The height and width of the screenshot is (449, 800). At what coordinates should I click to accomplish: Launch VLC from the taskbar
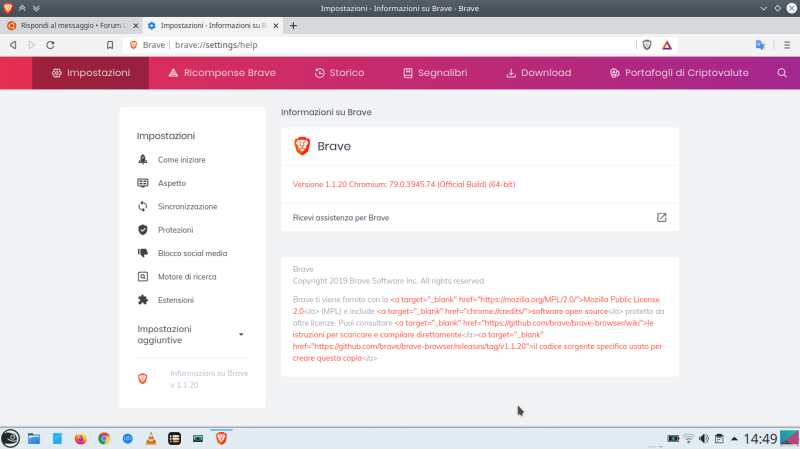tap(151, 438)
